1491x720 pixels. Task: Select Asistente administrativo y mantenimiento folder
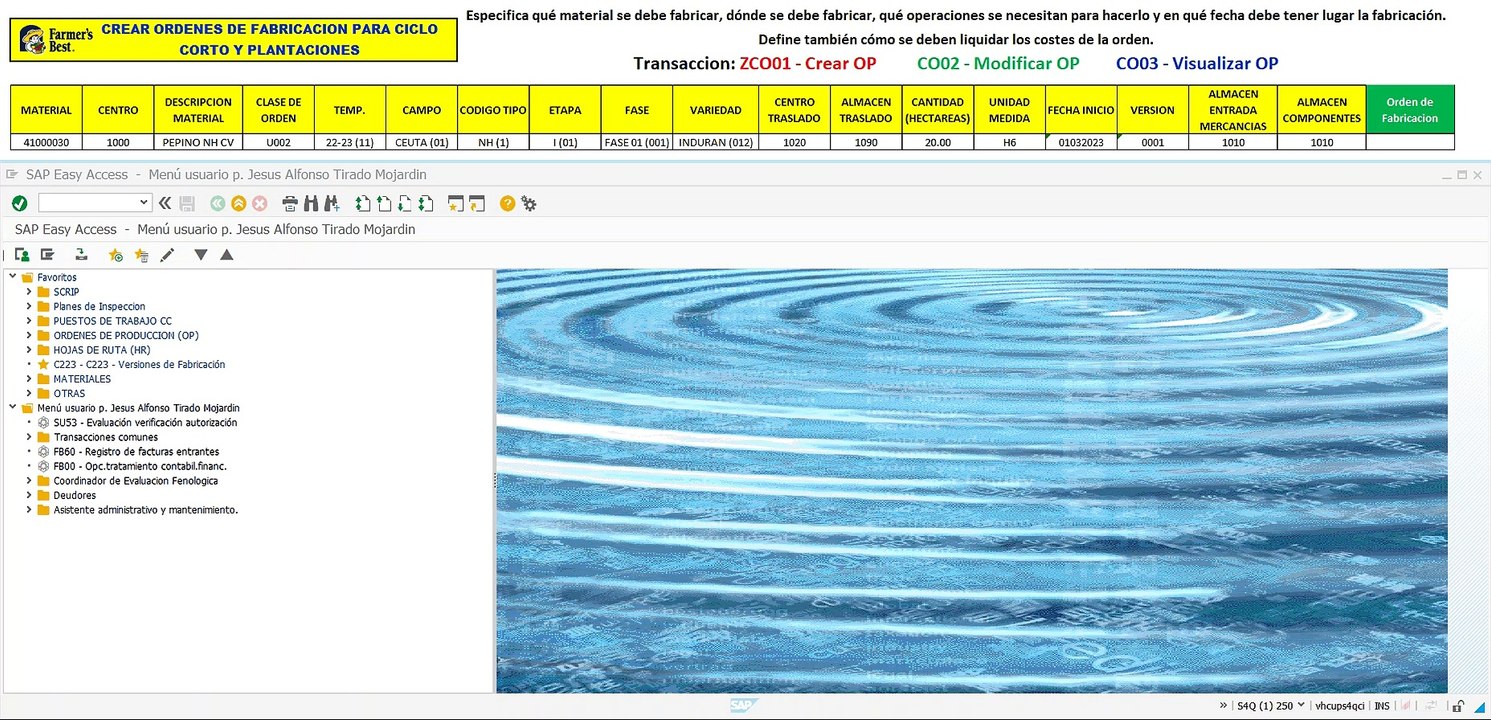[145, 509]
